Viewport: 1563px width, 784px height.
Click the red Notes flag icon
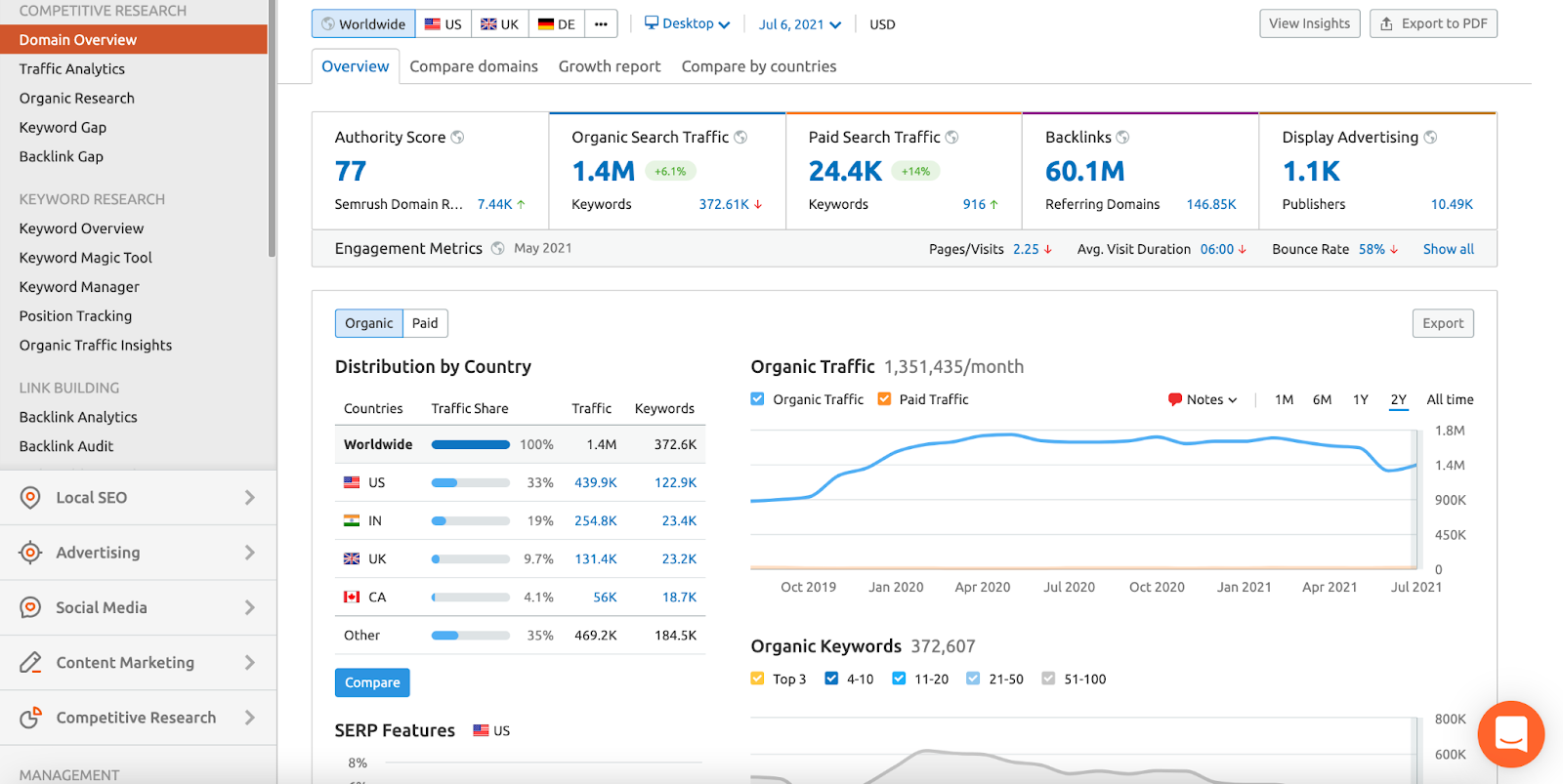click(1175, 399)
